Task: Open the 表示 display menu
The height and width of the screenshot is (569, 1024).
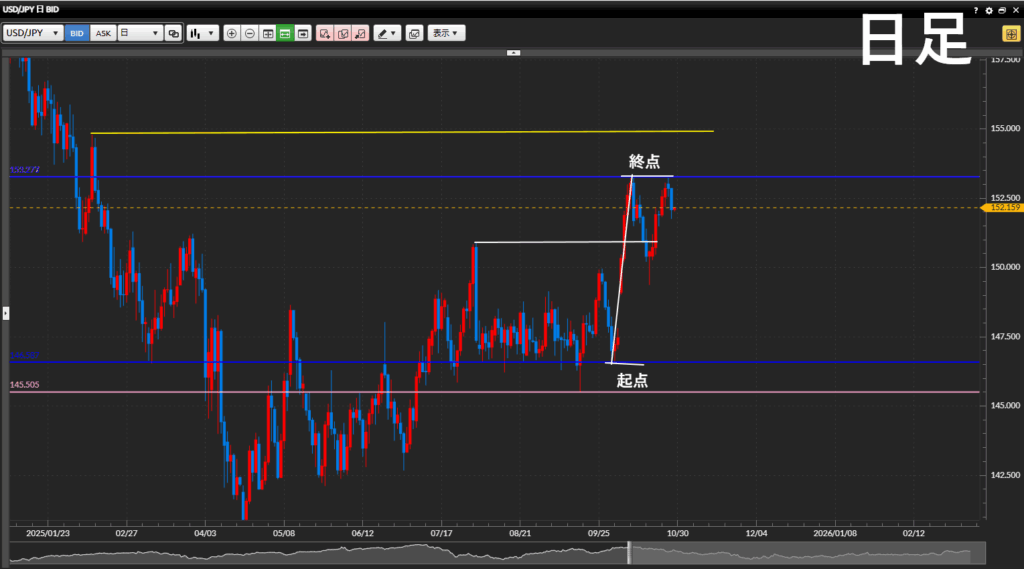Action: [x=446, y=33]
